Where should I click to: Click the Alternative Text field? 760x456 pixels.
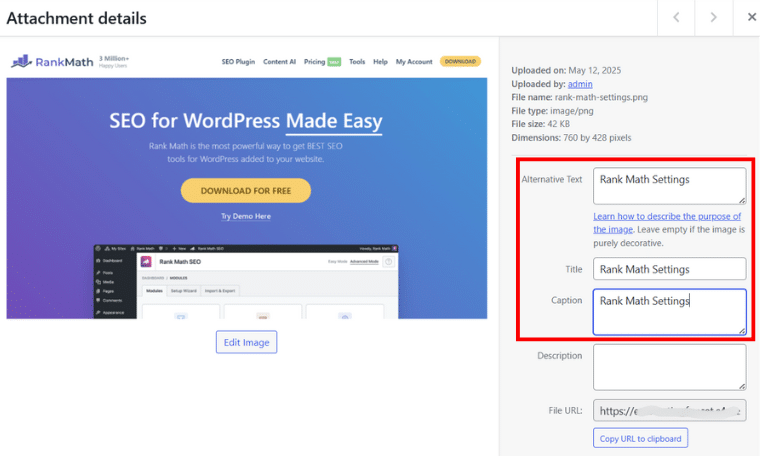669,186
